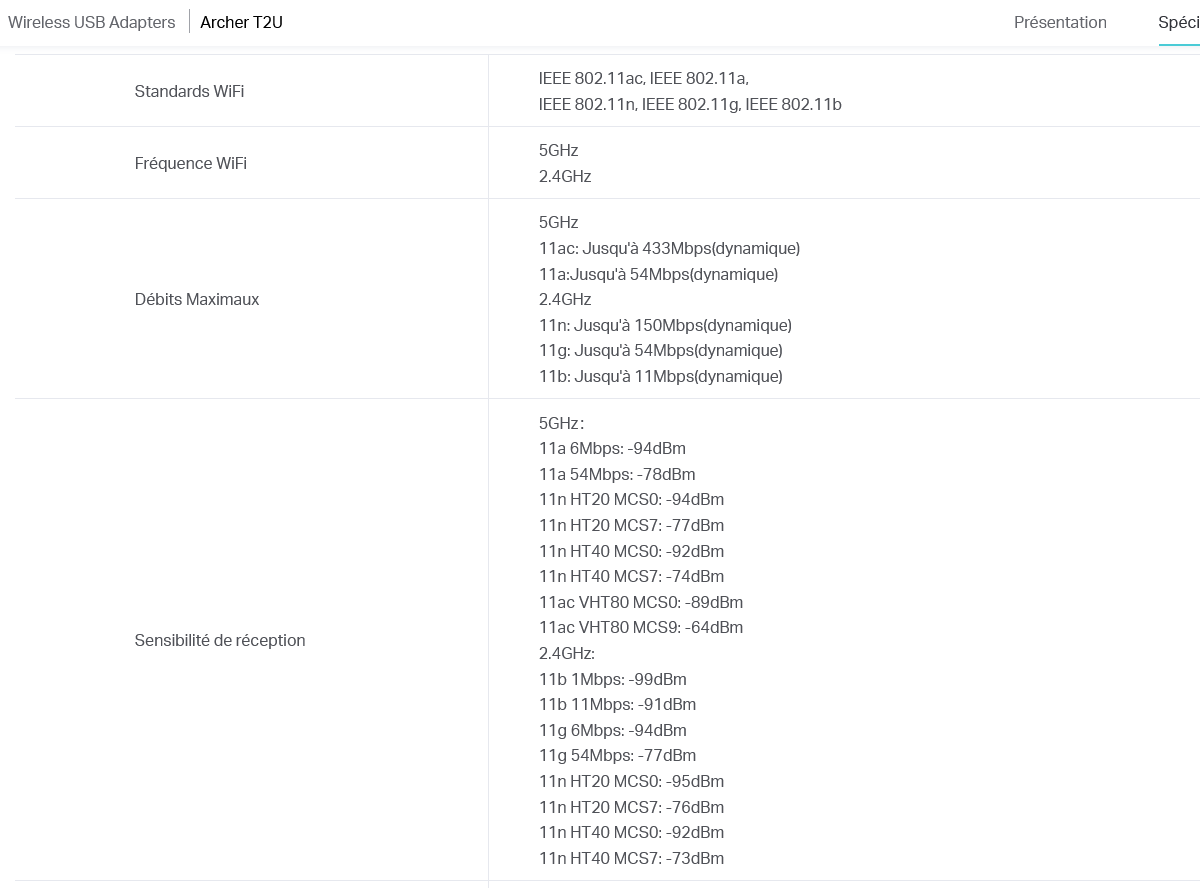Select the Spéci tab in header
The image size is (1200, 888).
[x=1179, y=22]
